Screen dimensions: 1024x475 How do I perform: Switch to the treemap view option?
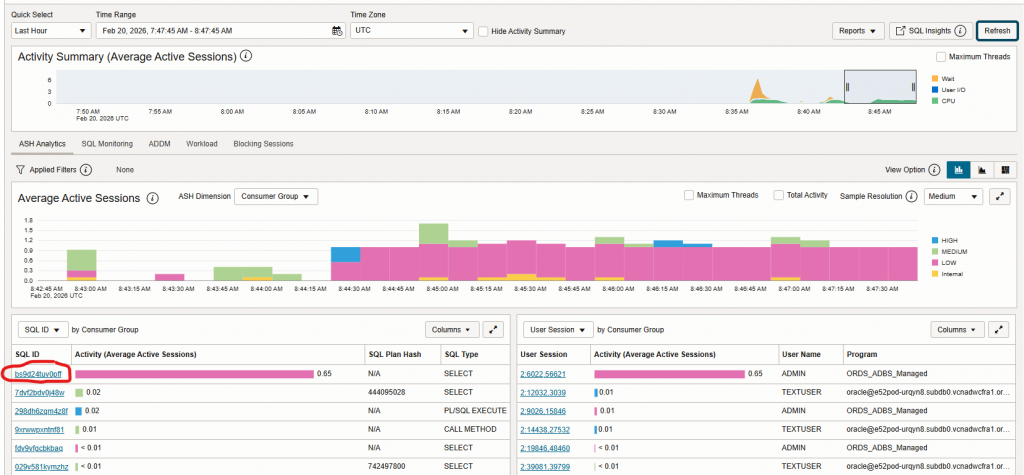click(x=1005, y=171)
